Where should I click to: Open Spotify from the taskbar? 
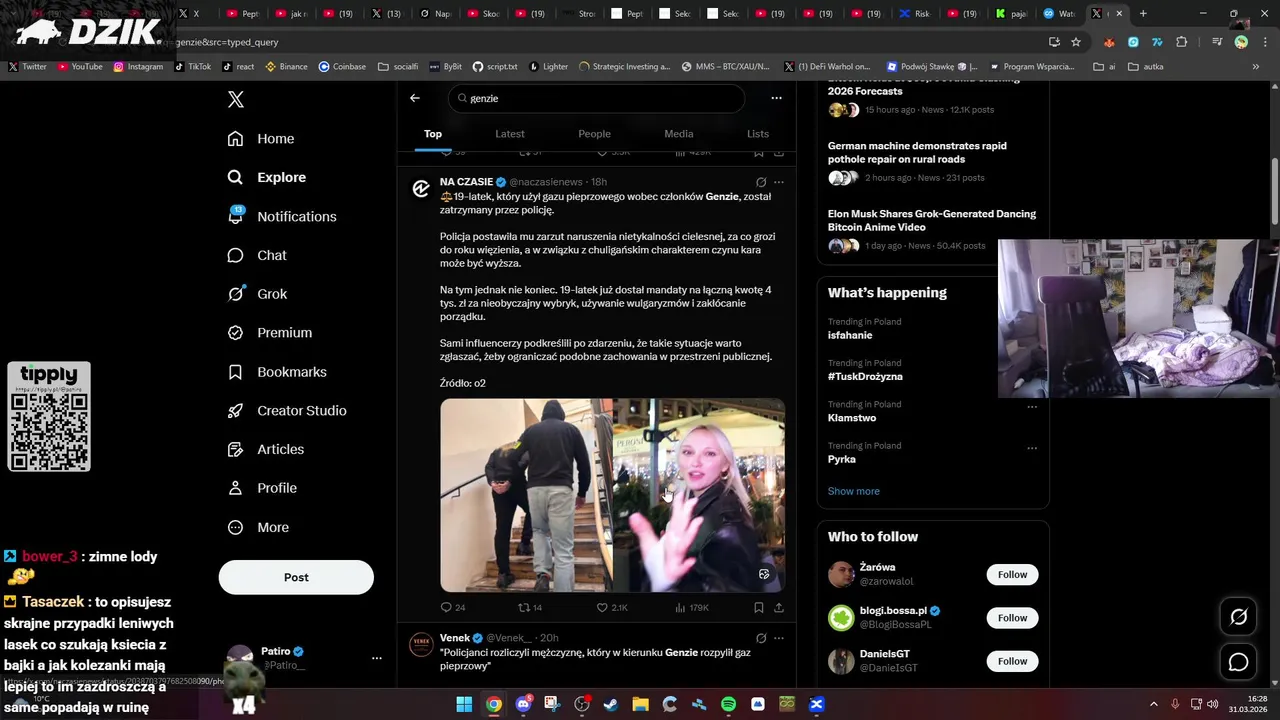tap(728, 704)
